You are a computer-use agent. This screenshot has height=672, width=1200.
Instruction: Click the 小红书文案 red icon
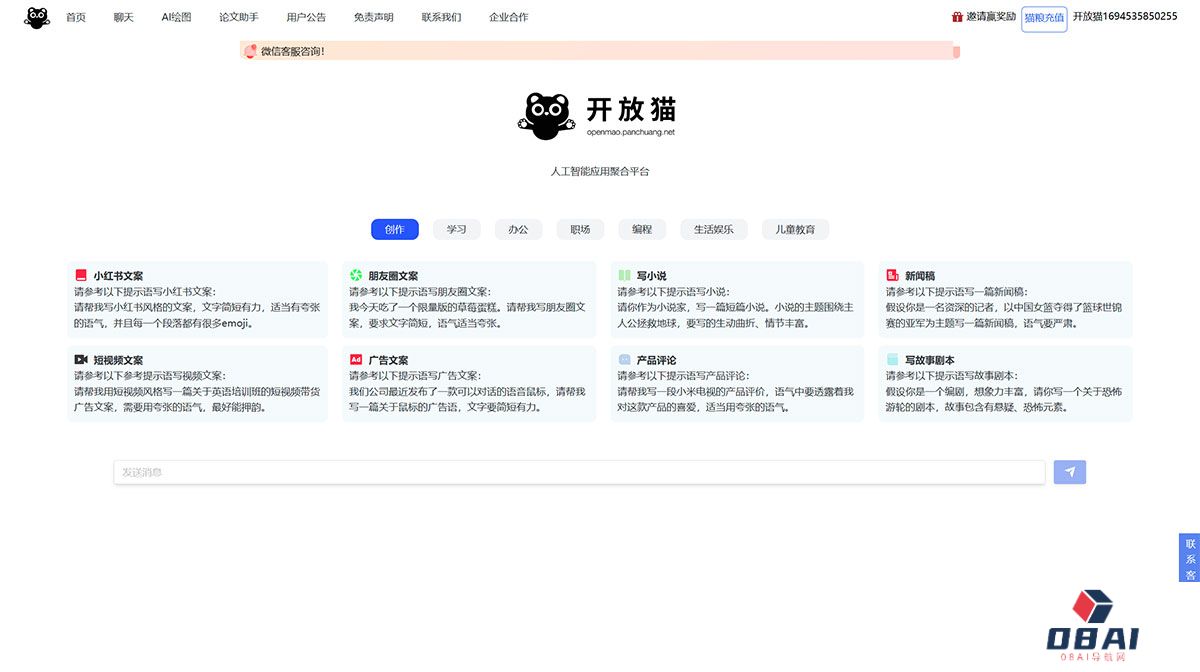click(x=81, y=276)
